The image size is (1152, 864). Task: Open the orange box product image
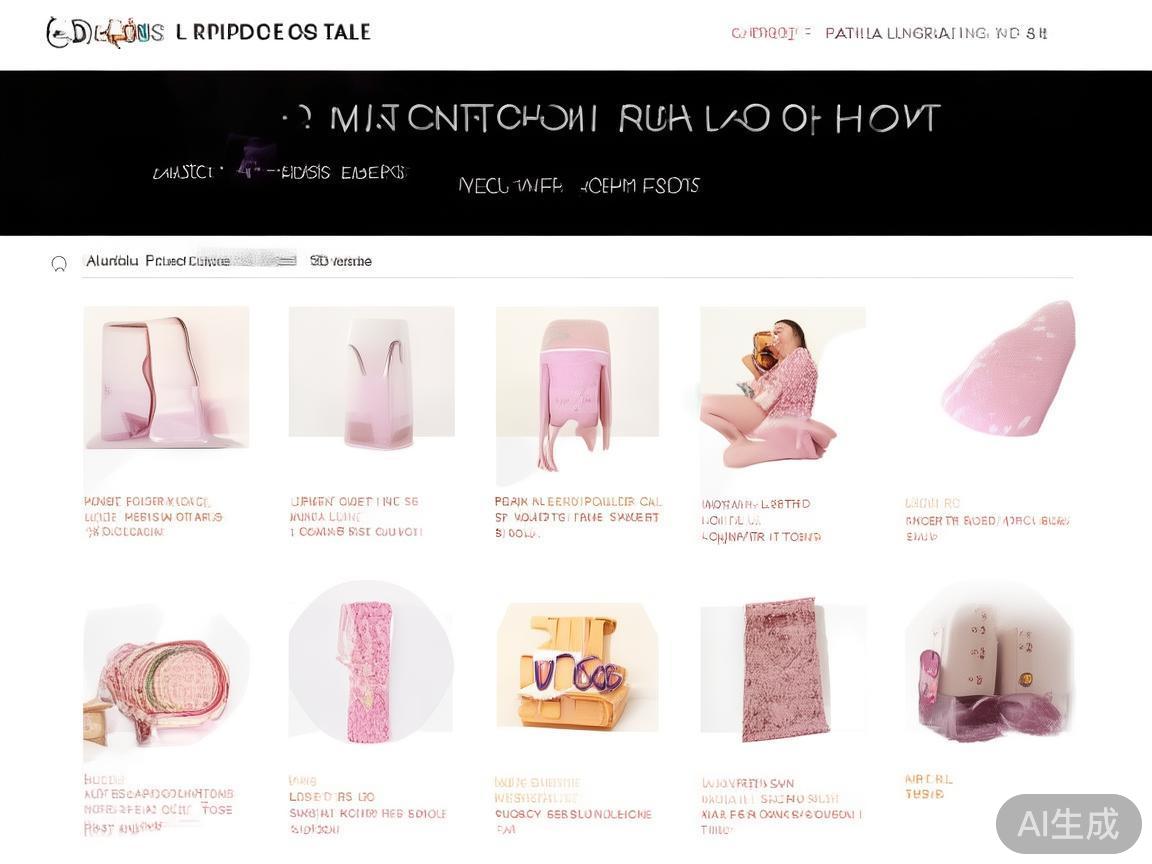(x=577, y=666)
